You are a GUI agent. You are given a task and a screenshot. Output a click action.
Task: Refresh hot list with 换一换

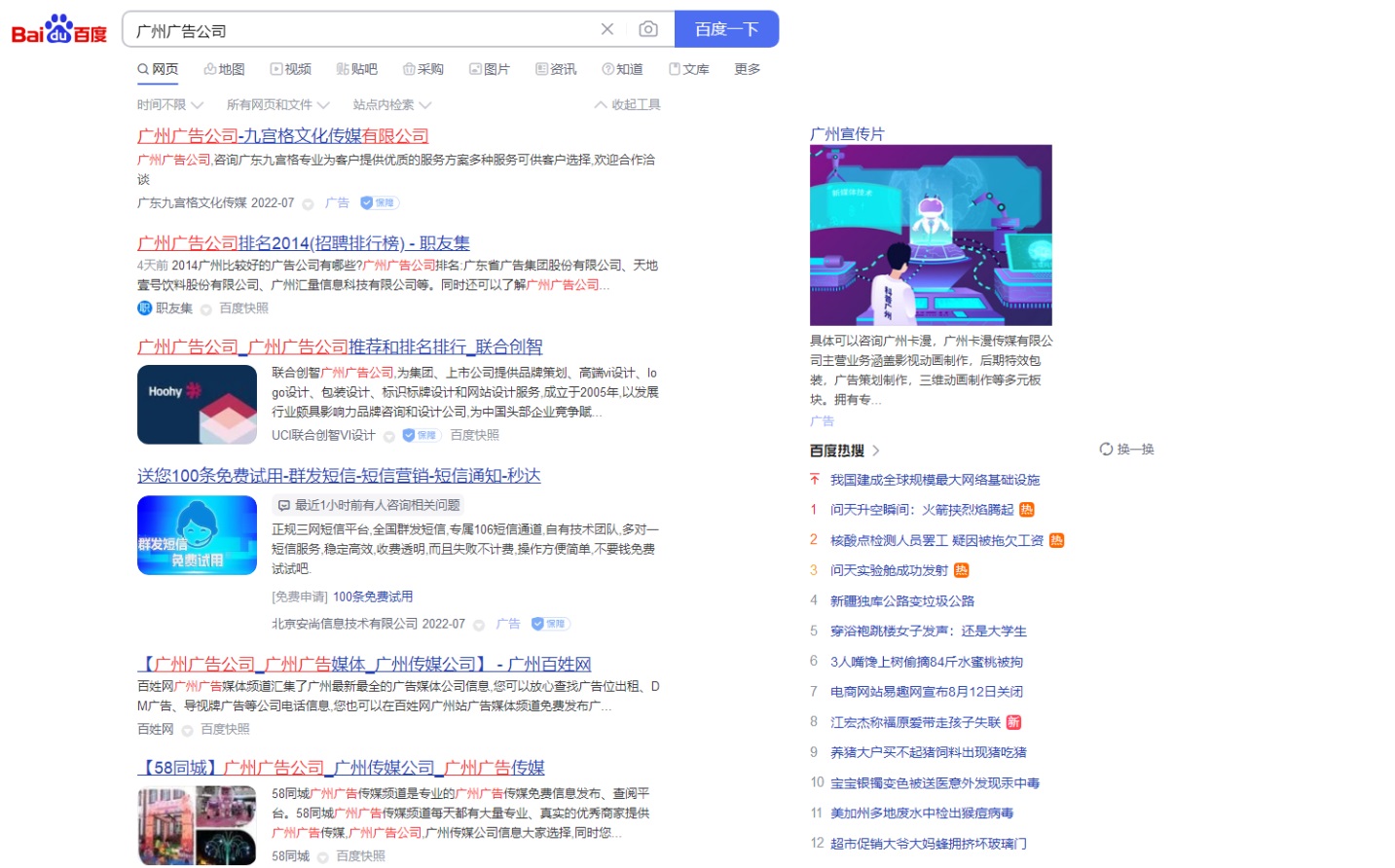1127,450
